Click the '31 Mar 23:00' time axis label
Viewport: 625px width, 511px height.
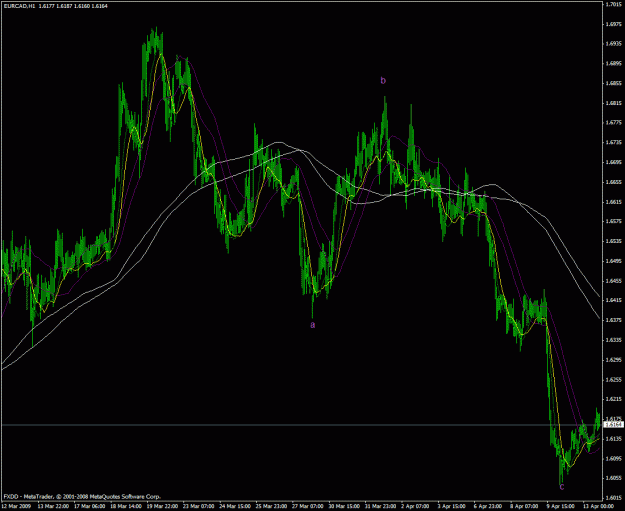pos(380,506)
